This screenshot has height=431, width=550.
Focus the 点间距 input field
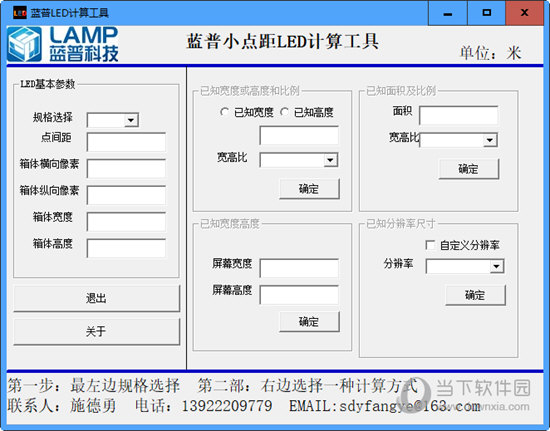pyautogui.click(x=126, y=142)
